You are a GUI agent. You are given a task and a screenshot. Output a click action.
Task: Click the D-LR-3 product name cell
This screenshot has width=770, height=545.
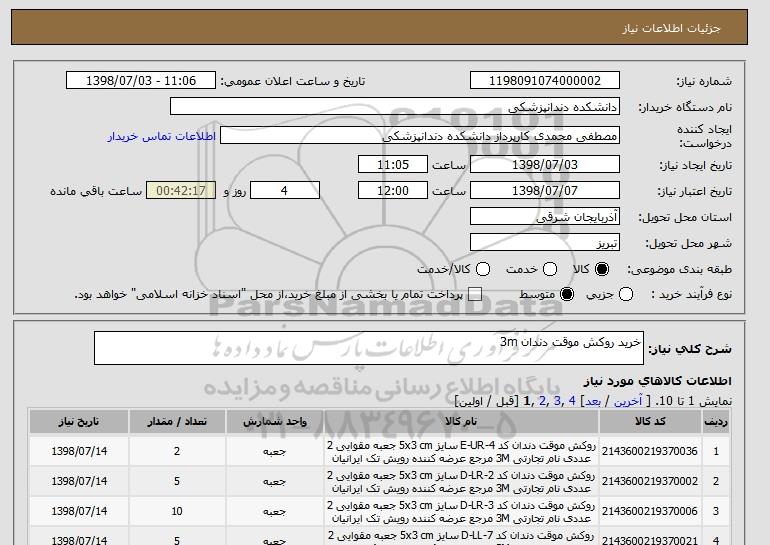[461, 512]
